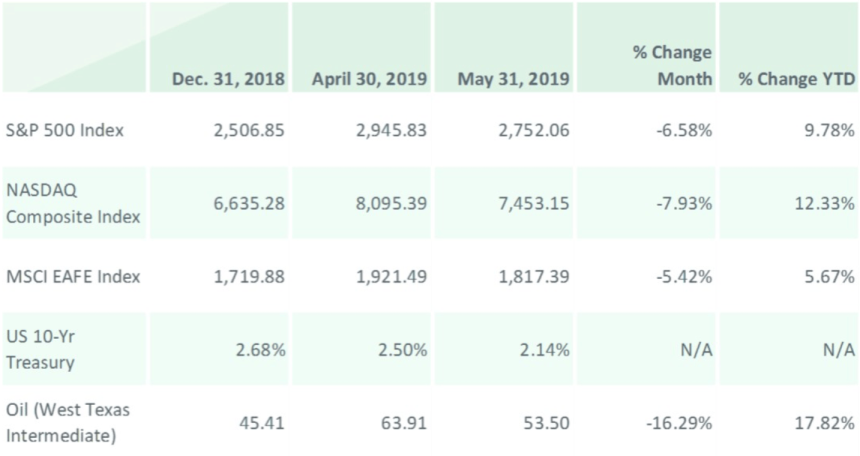Select the MSCI EAFE Index row label

72,275
